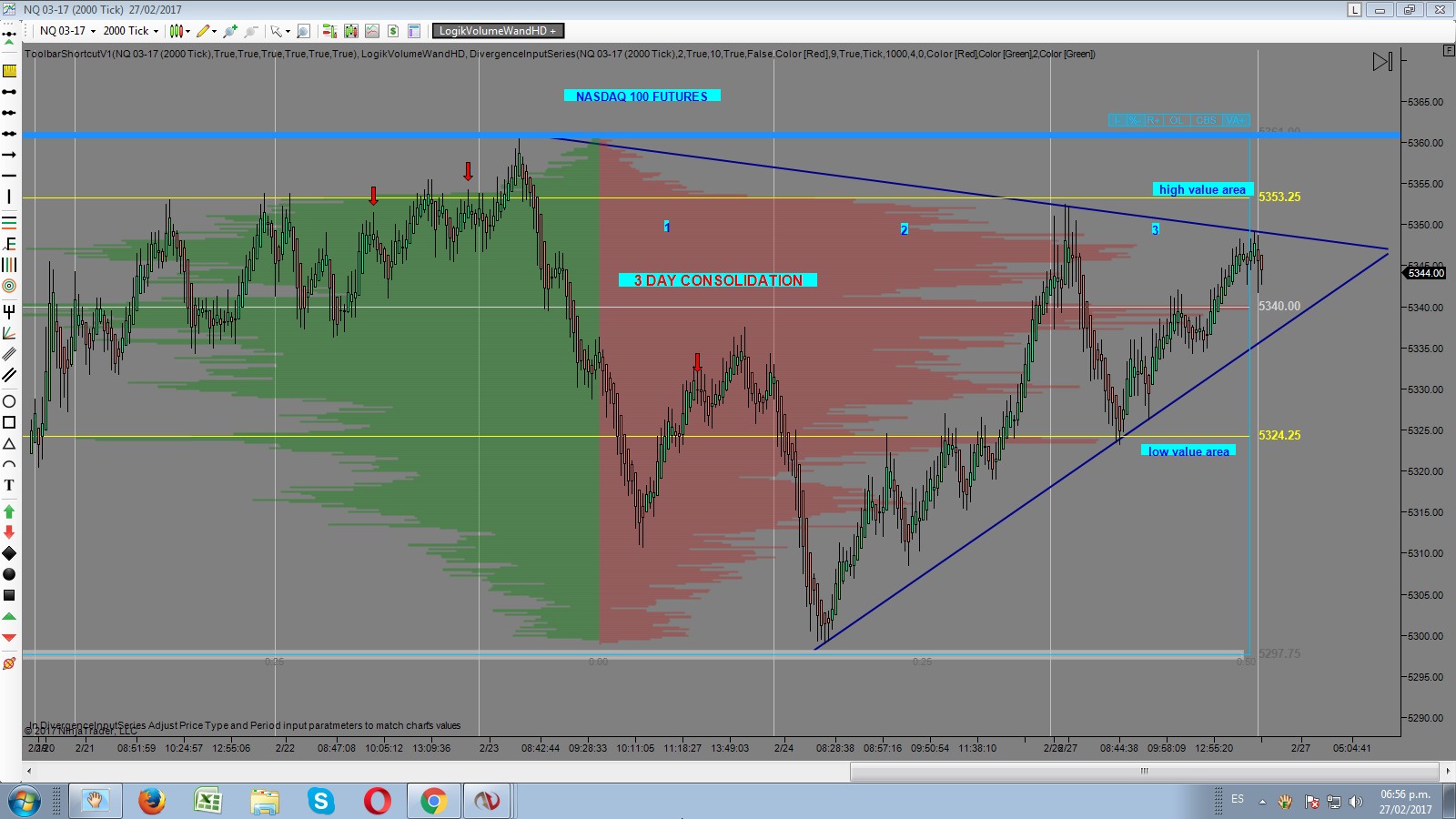Viewport: 1456px width, 819px height.
Task: Click the zoom out pin icon
Action: [251, 31]
